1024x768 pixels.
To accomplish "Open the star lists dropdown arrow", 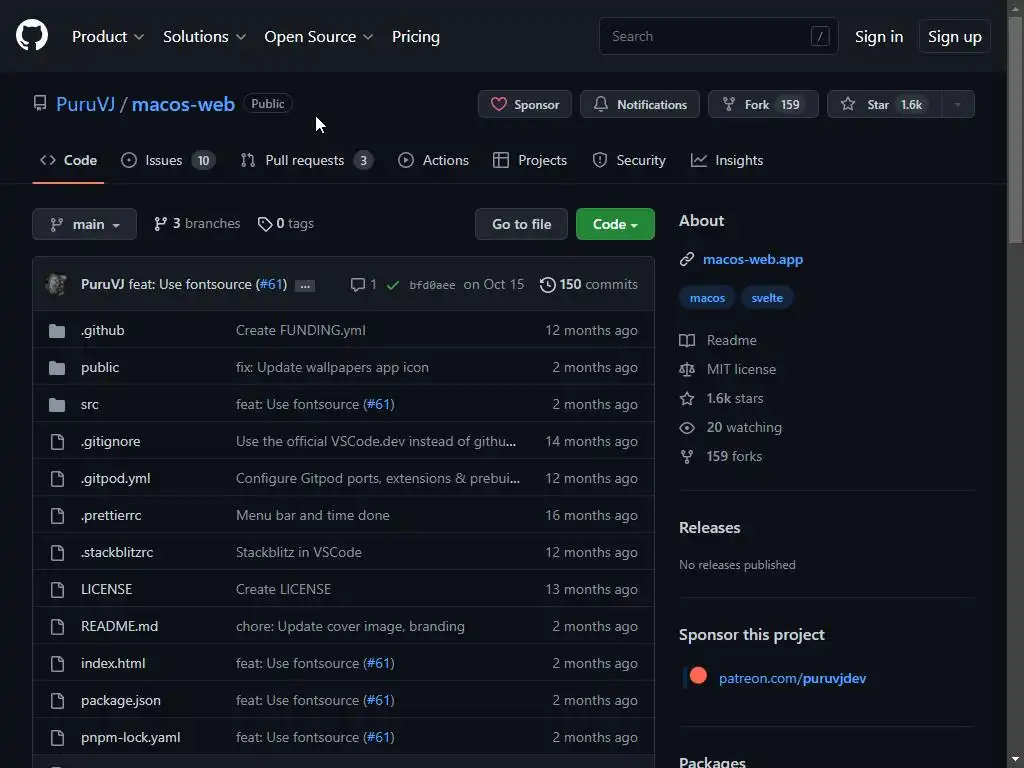I will [x=957, y=104].
